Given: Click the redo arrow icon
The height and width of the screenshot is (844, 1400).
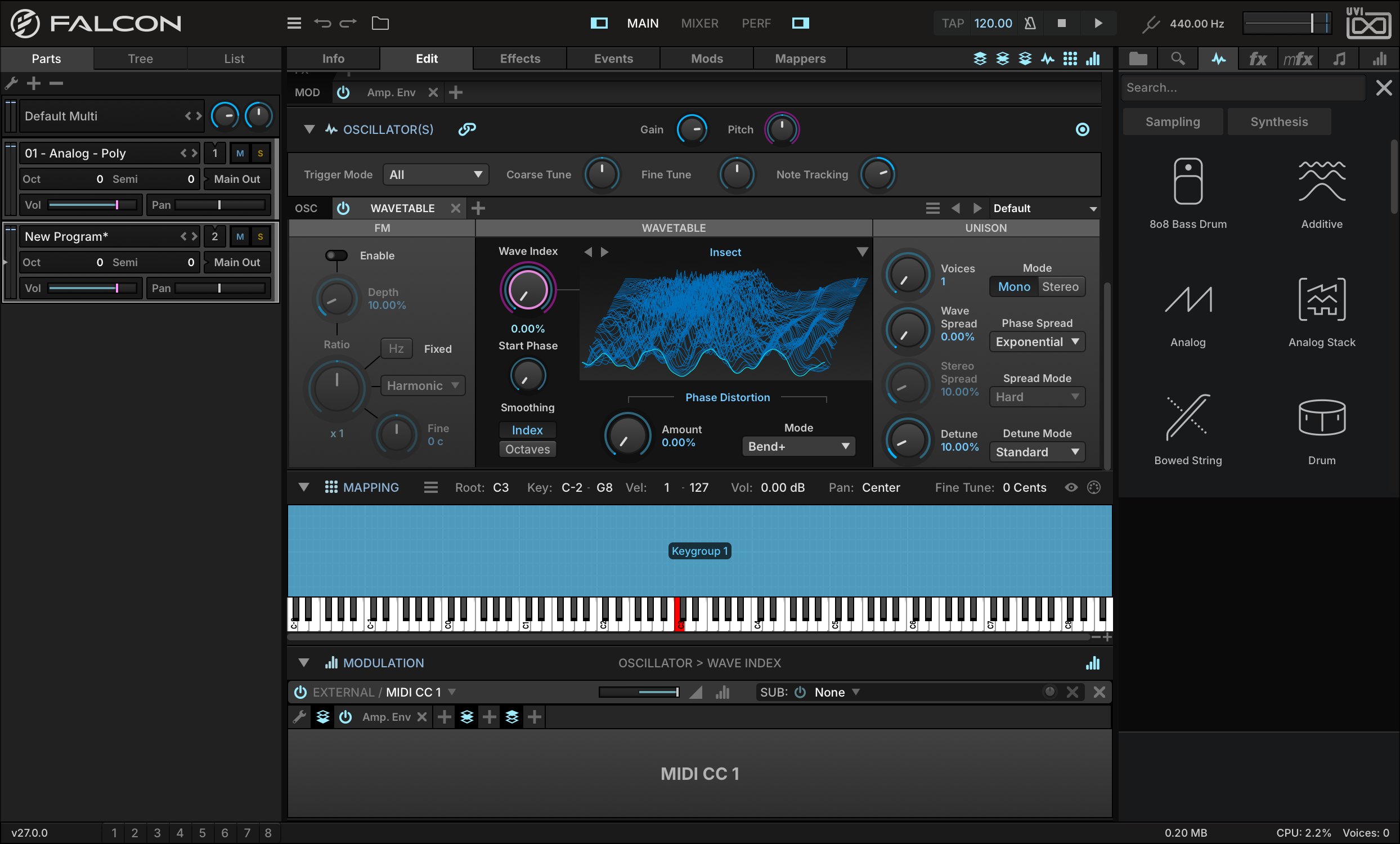Looking at the screenshot, I should pos(348,23).
